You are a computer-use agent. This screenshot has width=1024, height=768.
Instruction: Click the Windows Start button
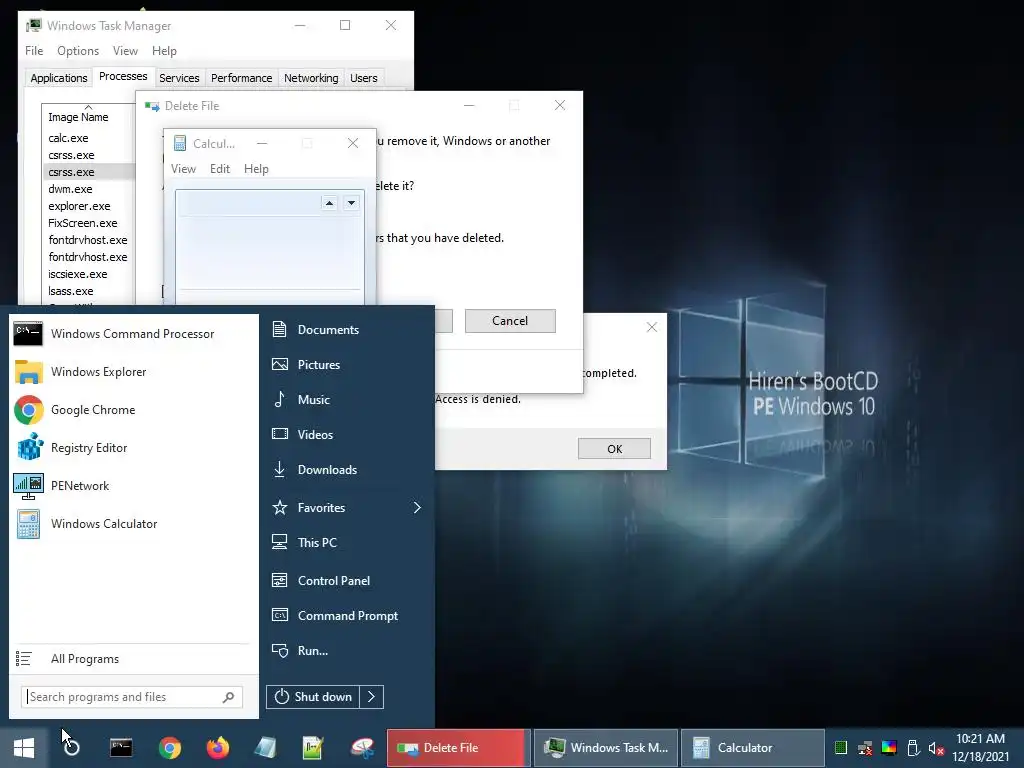24,748
